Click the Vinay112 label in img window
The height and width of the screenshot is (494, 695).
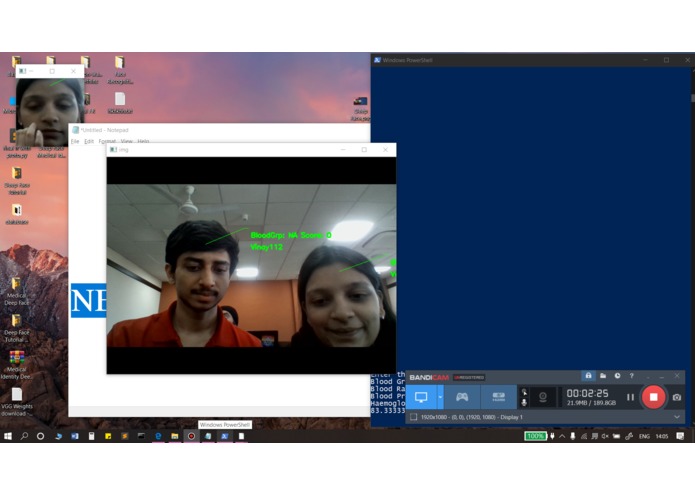pyautogui.click(x=266, y=247)
